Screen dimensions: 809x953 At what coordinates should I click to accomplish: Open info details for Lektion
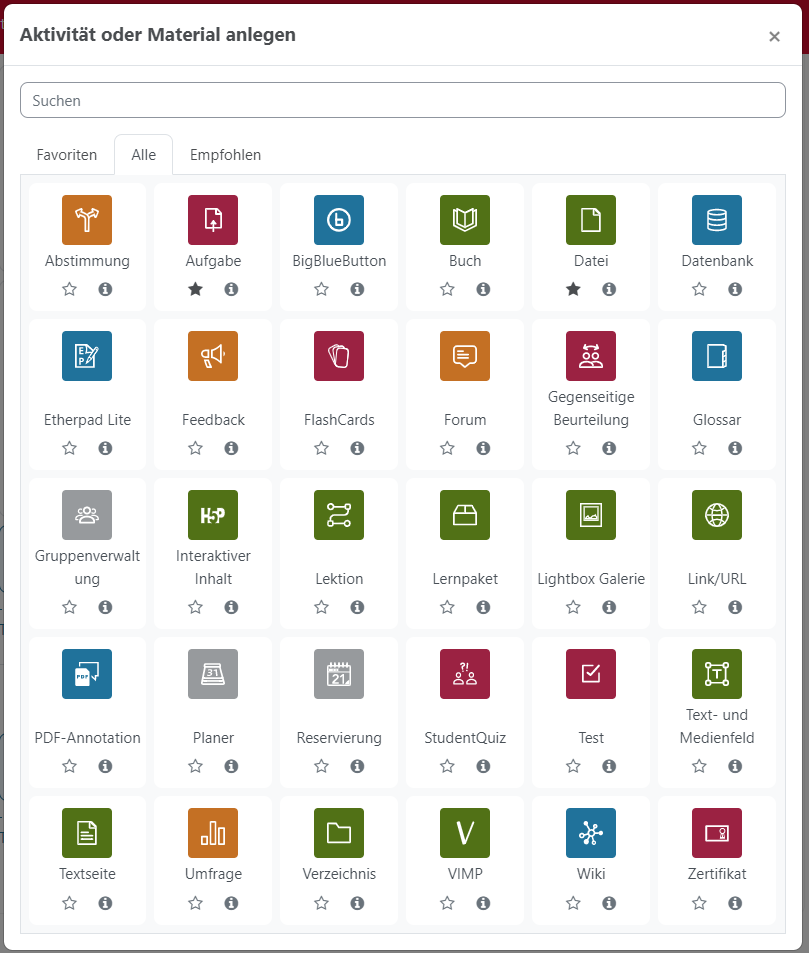tap(357, 607)
